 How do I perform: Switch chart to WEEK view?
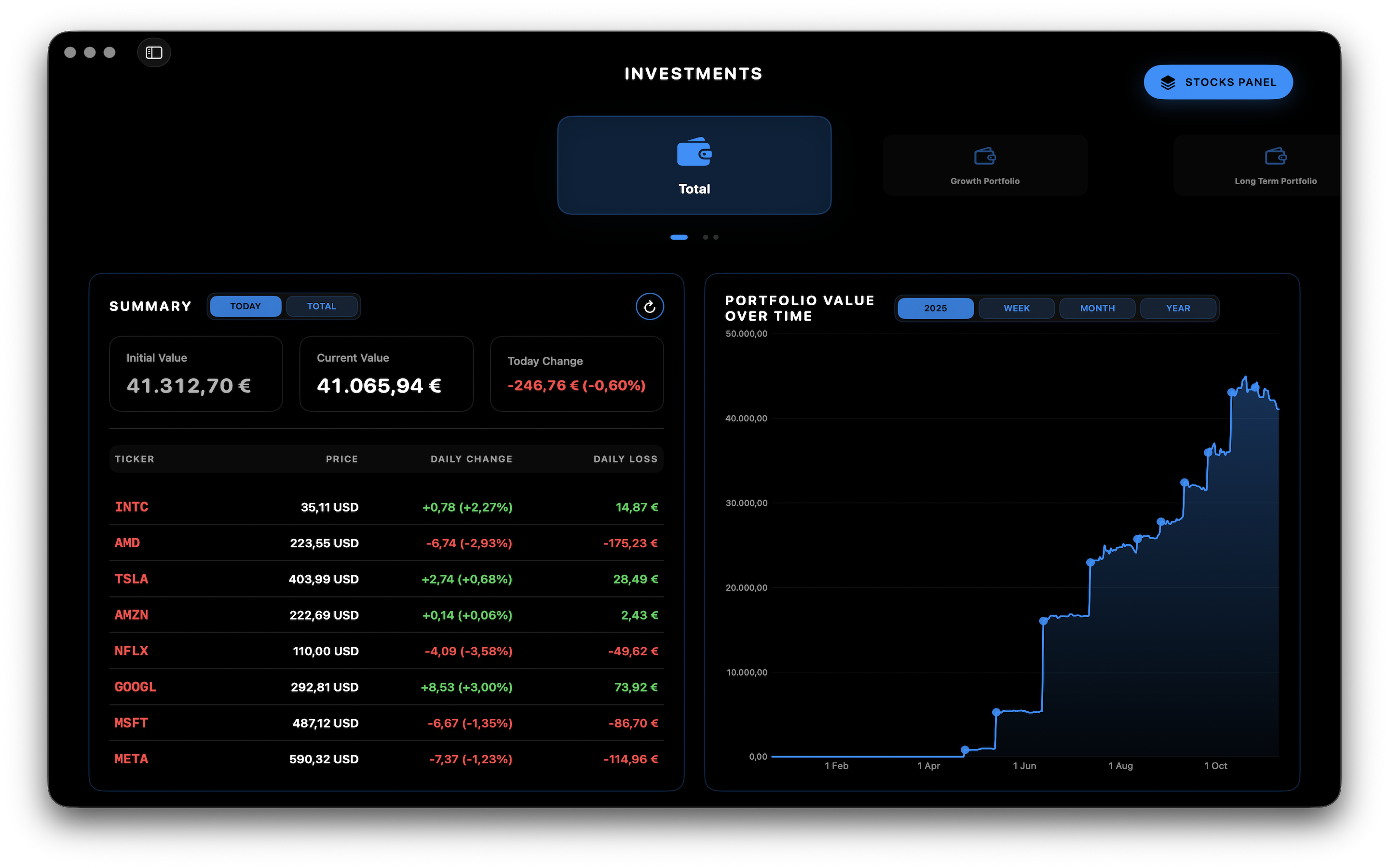(x=1016, y=308)
